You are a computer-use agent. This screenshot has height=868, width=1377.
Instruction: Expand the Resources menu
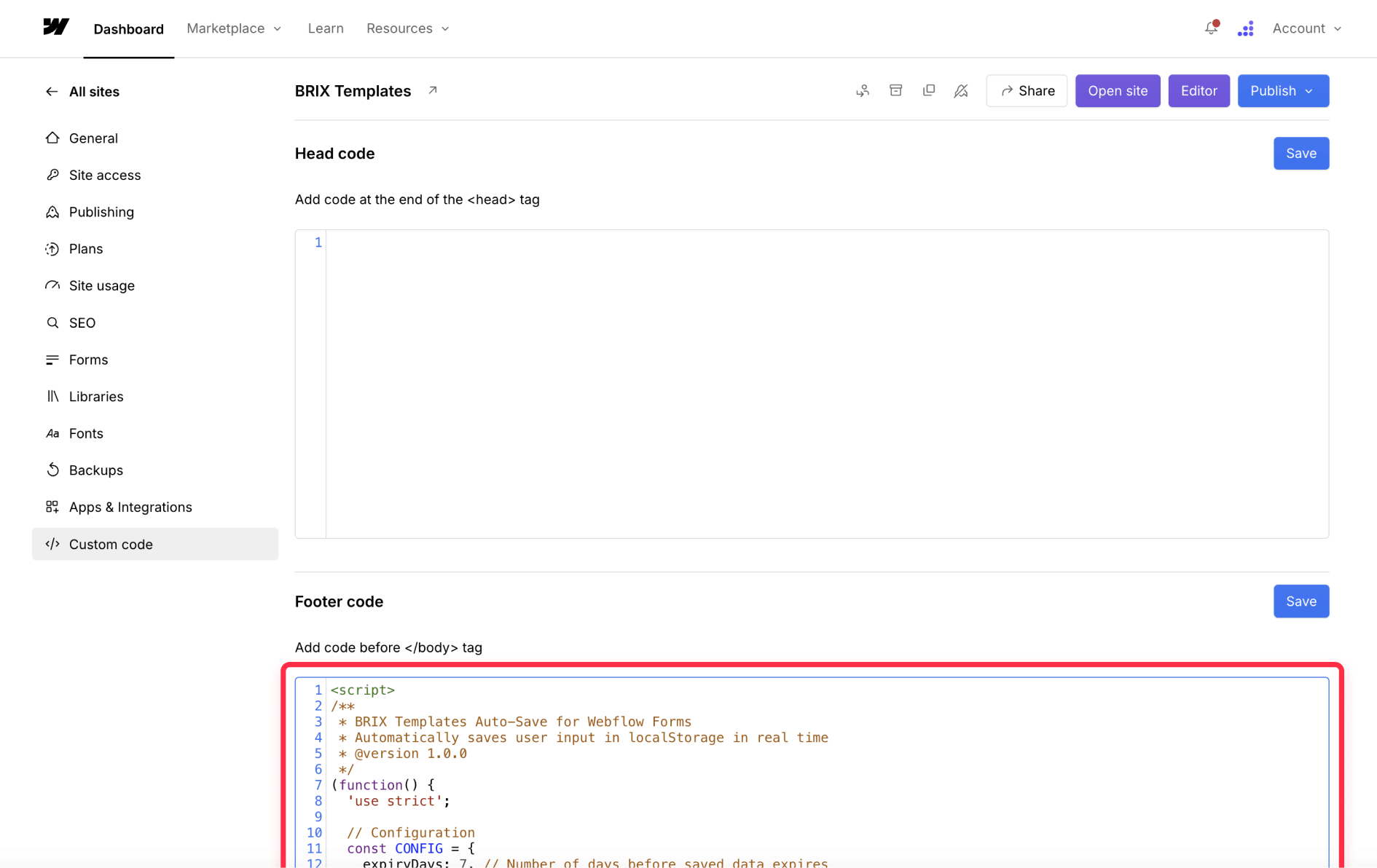coord(408,28)
